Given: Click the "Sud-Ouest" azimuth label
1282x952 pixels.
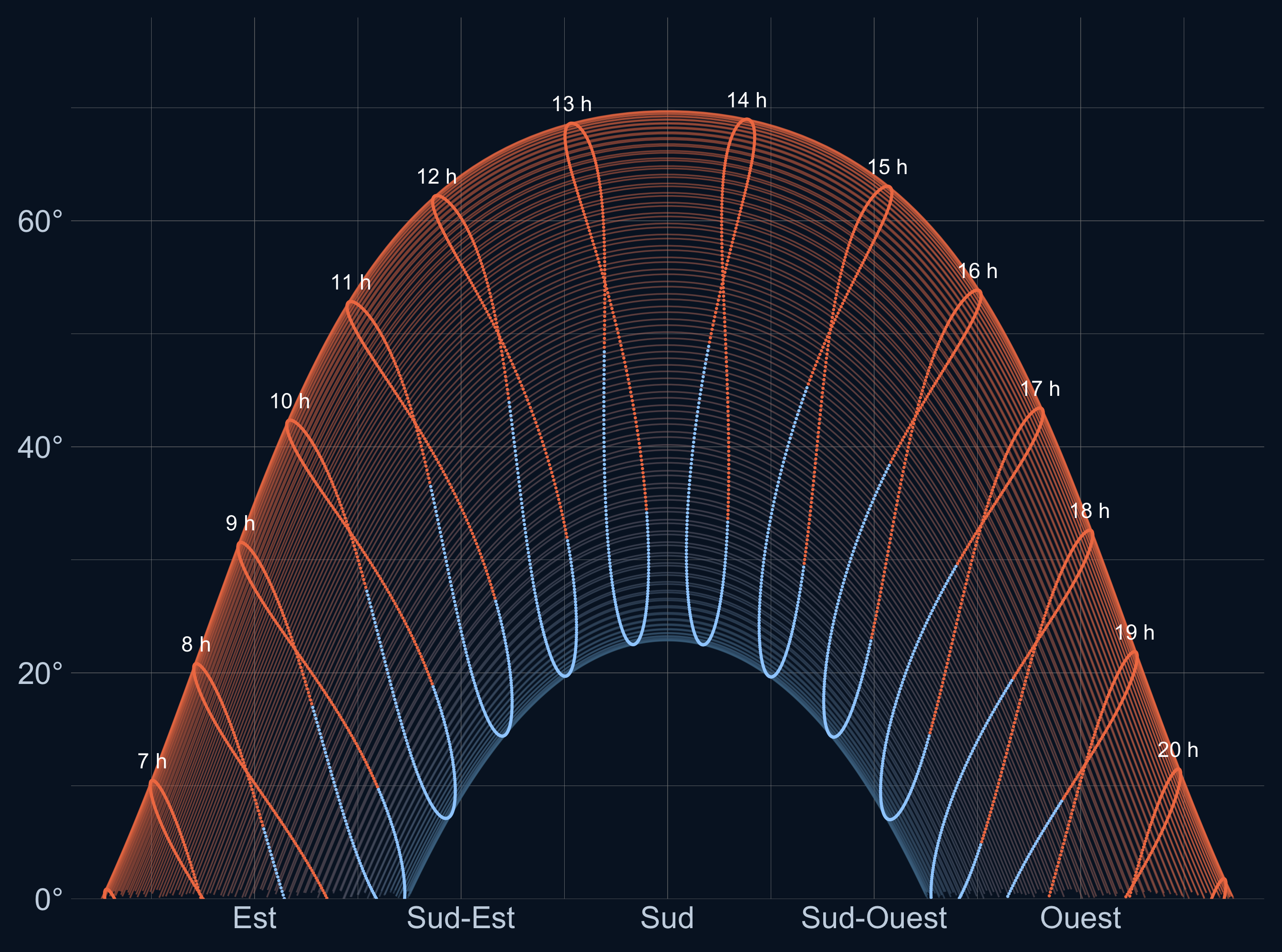Looking at the screenshot, I should click(874, 918).
